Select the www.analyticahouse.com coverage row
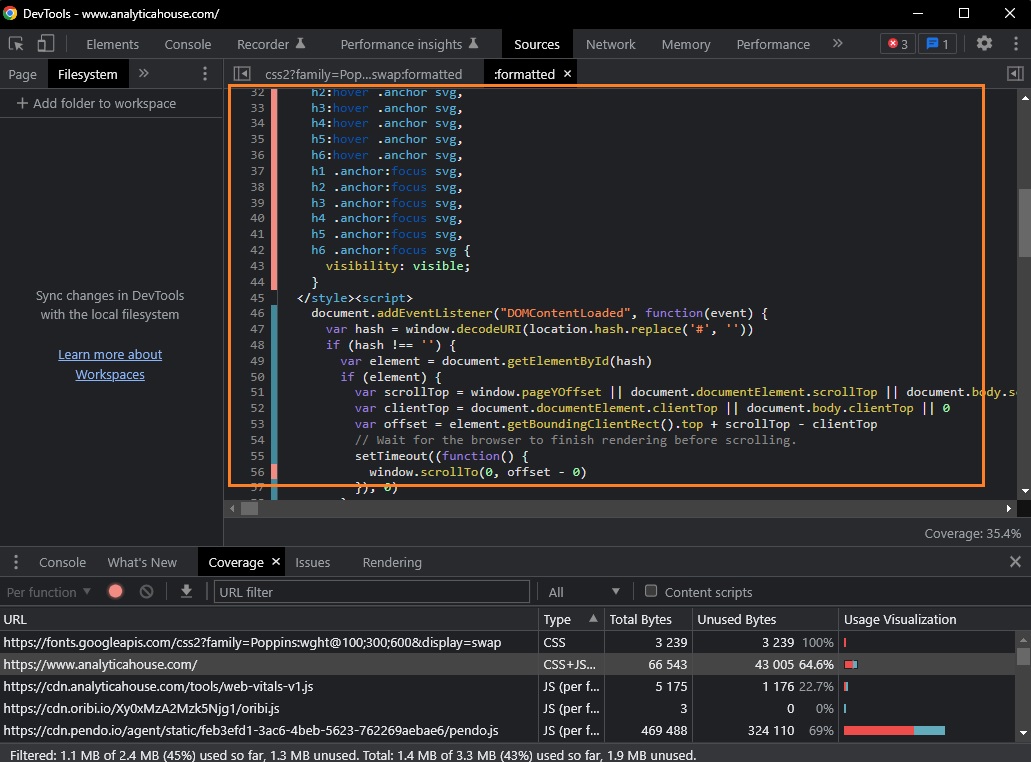Viewport: 1031px width, 762px height. [508, 664]
